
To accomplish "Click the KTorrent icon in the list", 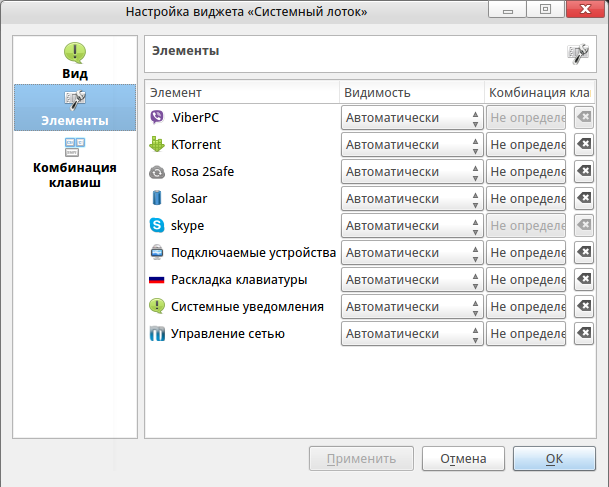I will coord(156,145).
